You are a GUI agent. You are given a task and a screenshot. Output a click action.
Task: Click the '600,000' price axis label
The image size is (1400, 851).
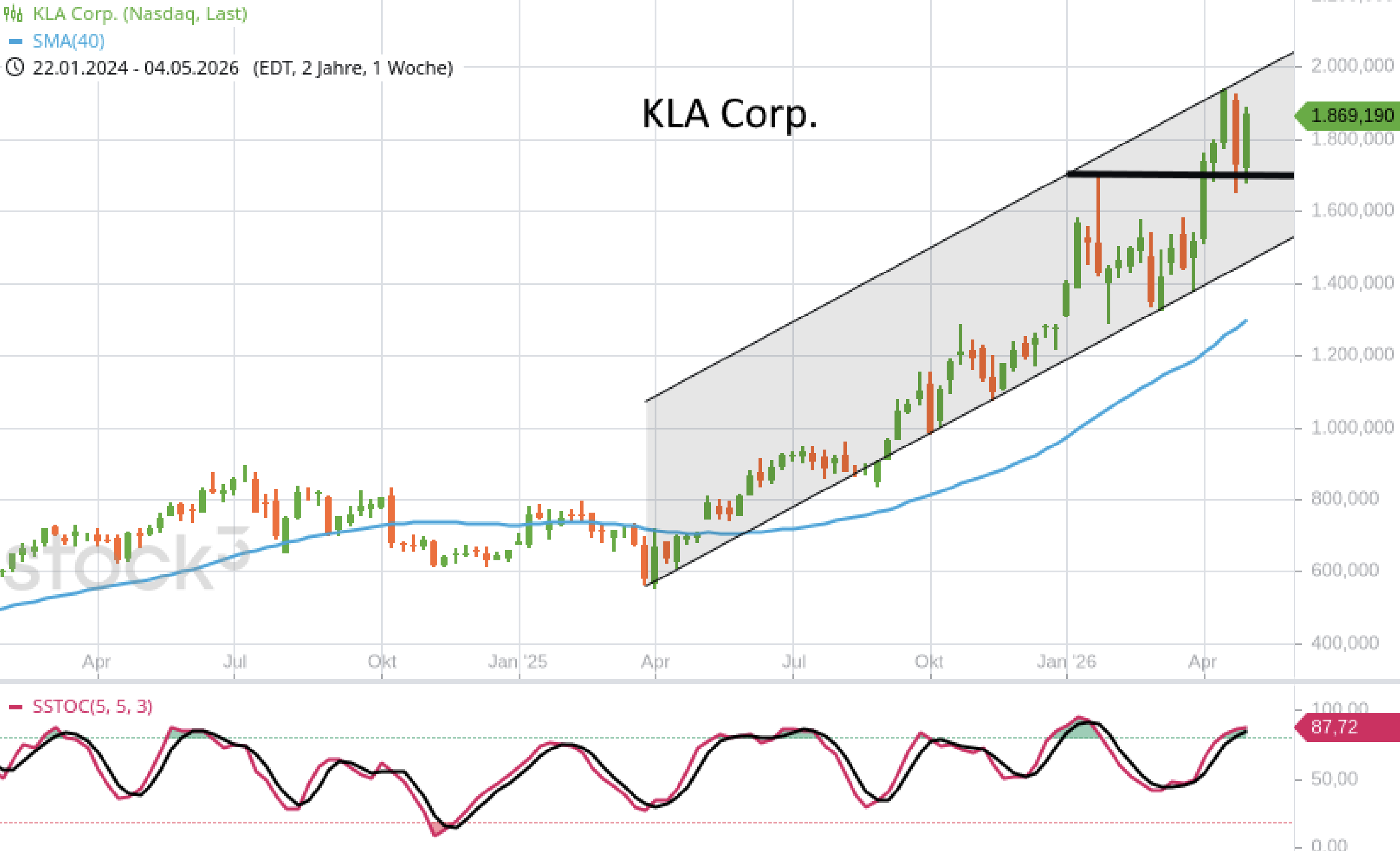pos(1345,570)
